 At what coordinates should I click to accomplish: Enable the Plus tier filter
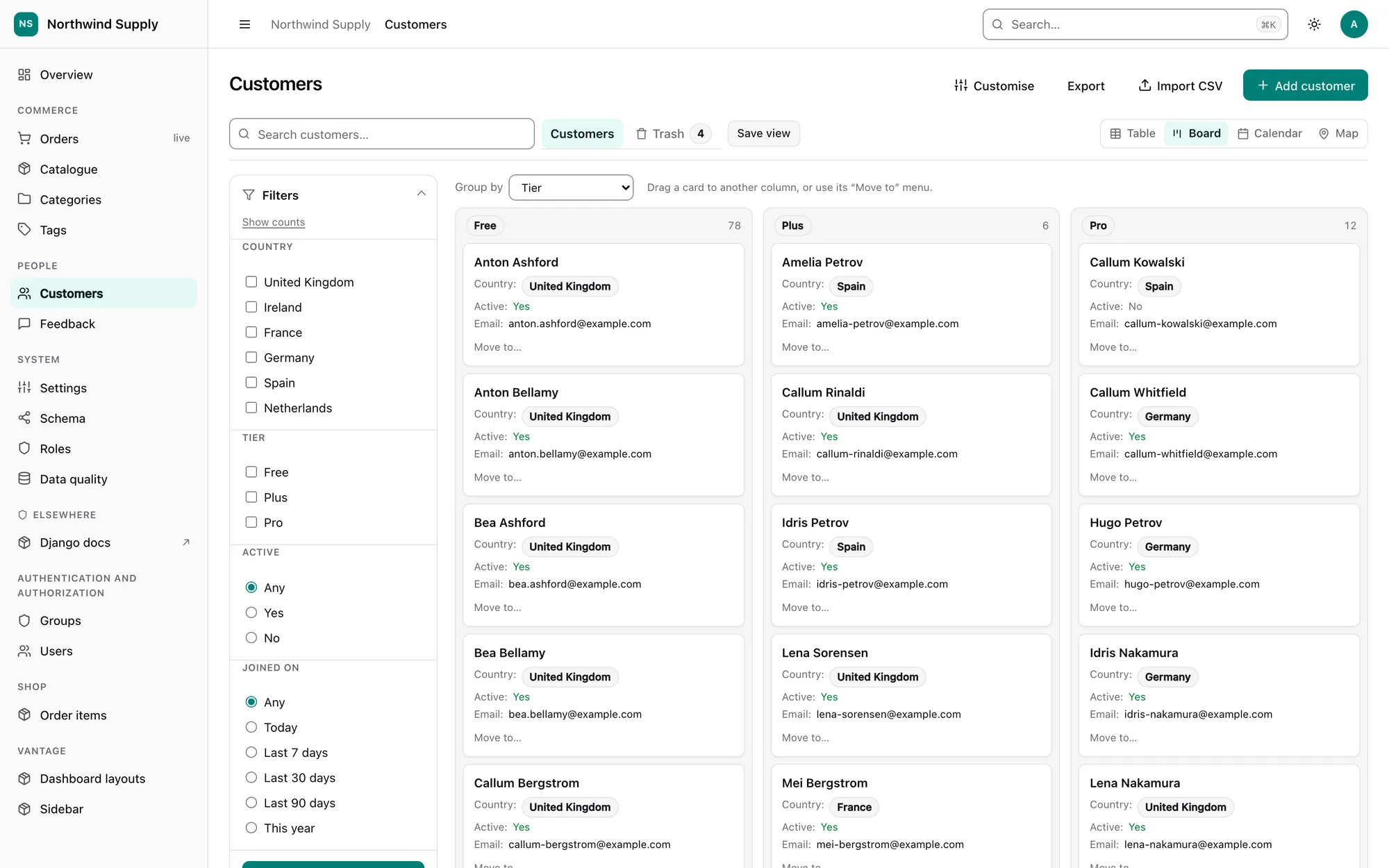[251, 497]
